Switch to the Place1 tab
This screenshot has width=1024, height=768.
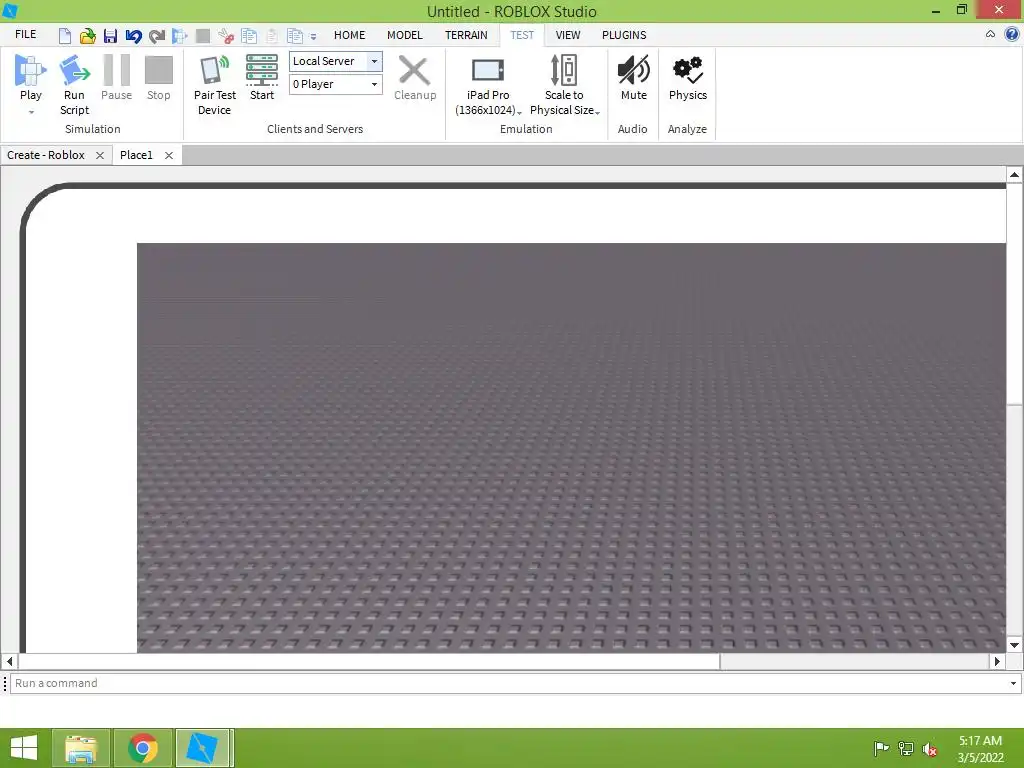(136, 155)
